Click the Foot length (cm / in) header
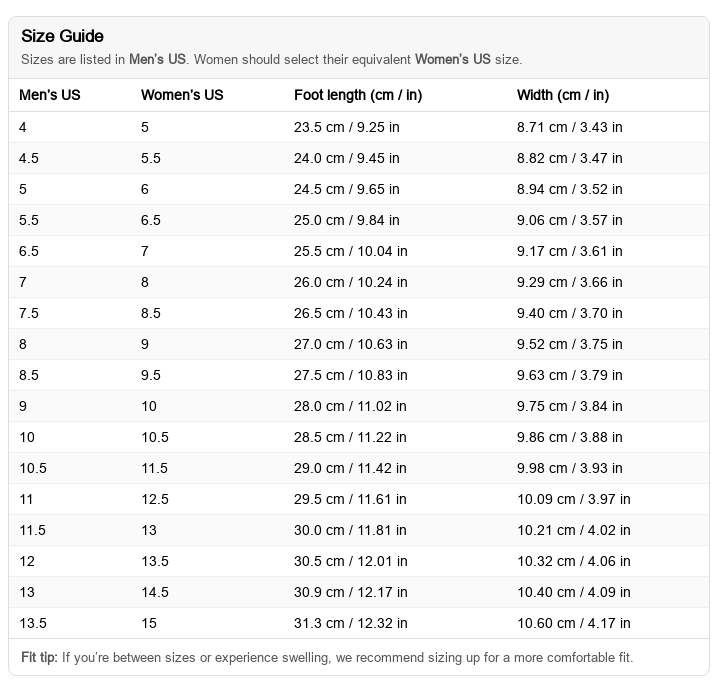The height and width of the screenshot is (687, 718). pyautogui.click(x=357, y=96)
